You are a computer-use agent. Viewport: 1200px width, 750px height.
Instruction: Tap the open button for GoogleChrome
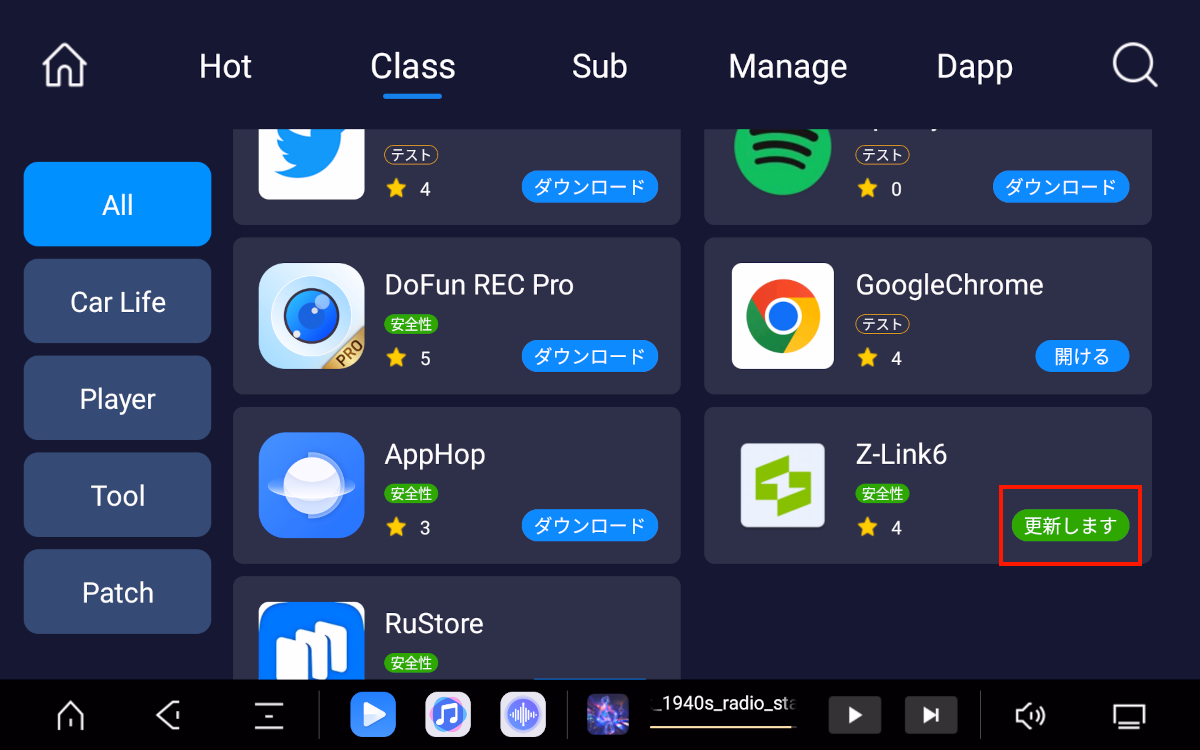pyautogui.click(x=1082, y=356)
